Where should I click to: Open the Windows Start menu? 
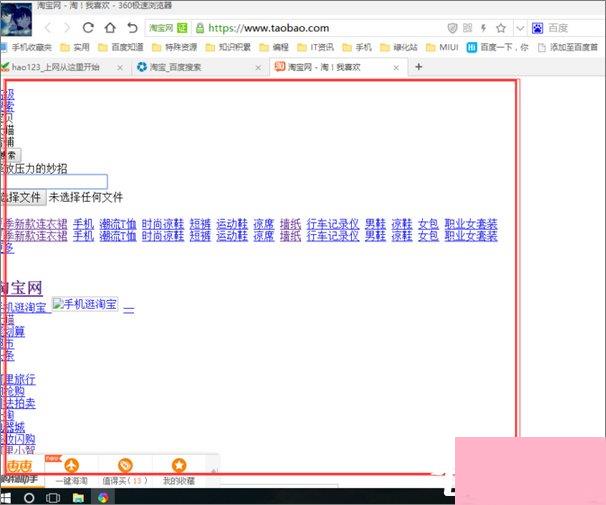click(x=6, y=497)
